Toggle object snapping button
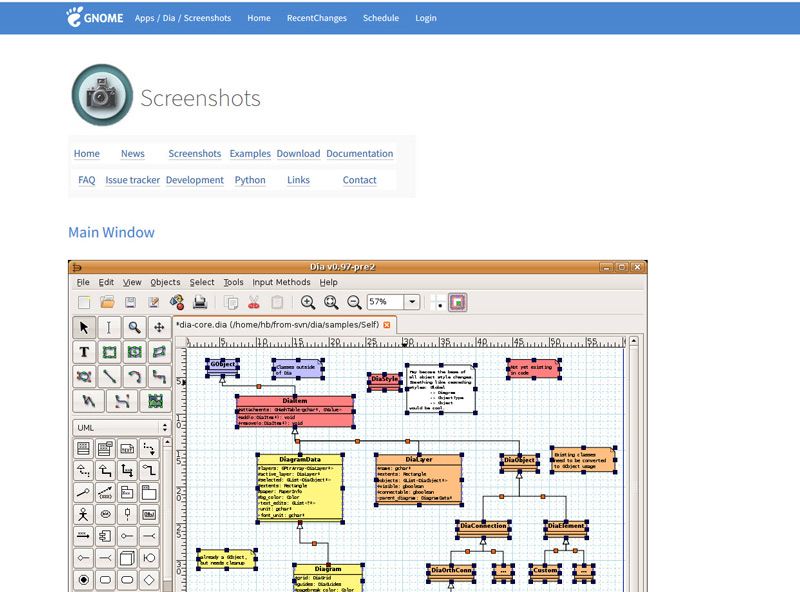 tap(458, 303)
